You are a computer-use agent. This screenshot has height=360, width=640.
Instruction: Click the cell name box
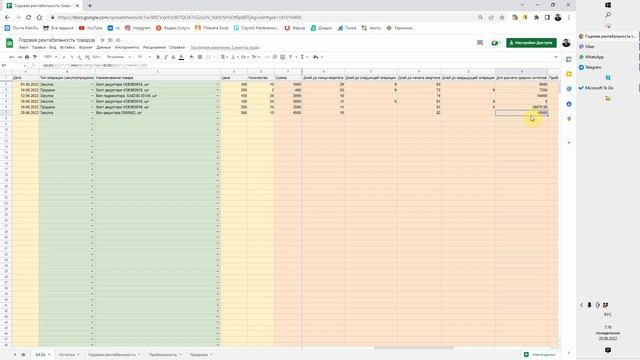[x=12, y=65]
